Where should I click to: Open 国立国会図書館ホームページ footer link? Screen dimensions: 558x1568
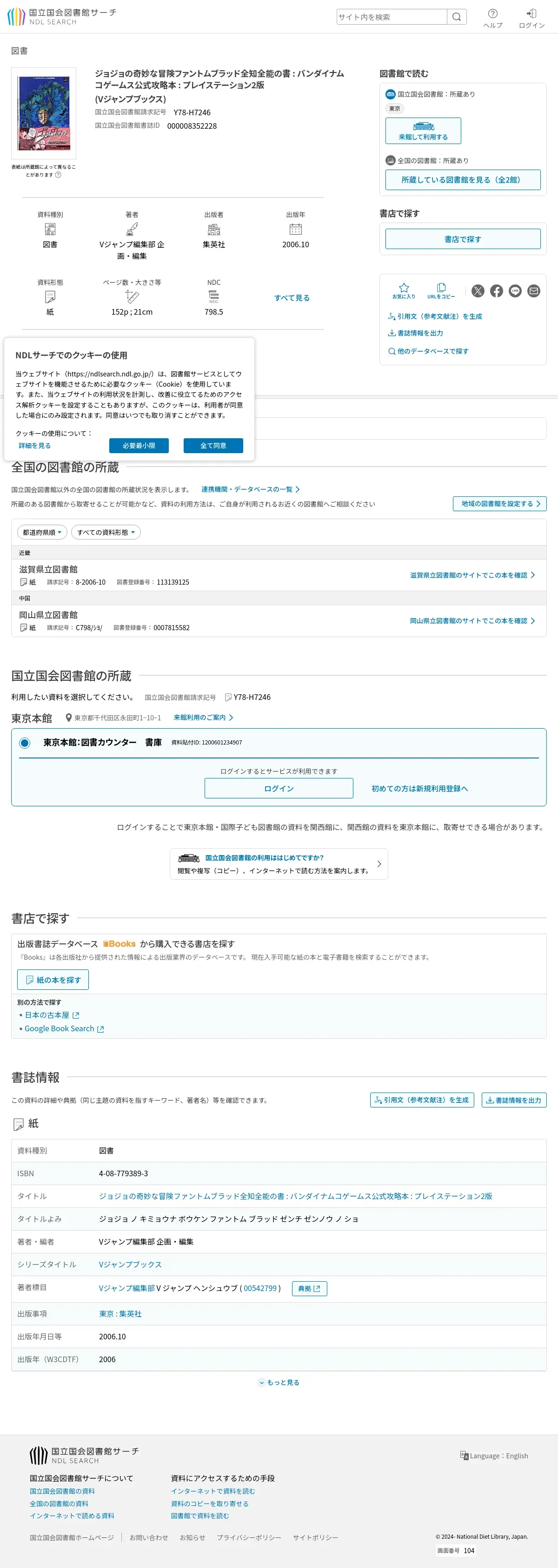72,1538
